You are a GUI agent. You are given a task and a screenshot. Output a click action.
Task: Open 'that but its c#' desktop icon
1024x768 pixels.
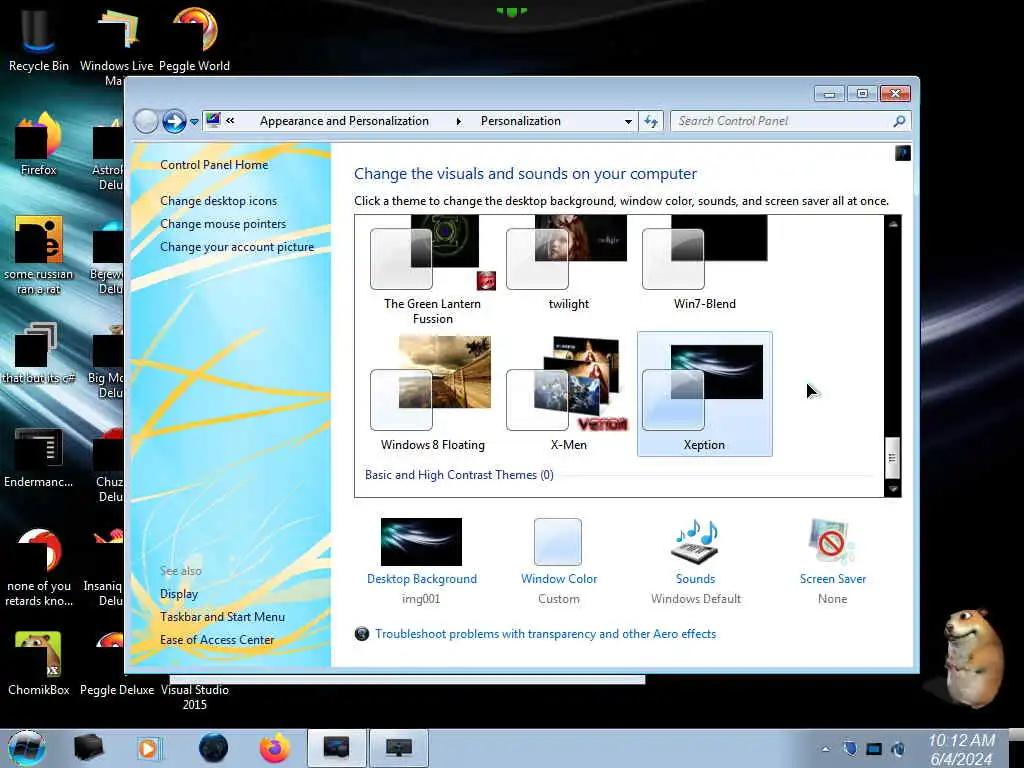pos(39,353)
